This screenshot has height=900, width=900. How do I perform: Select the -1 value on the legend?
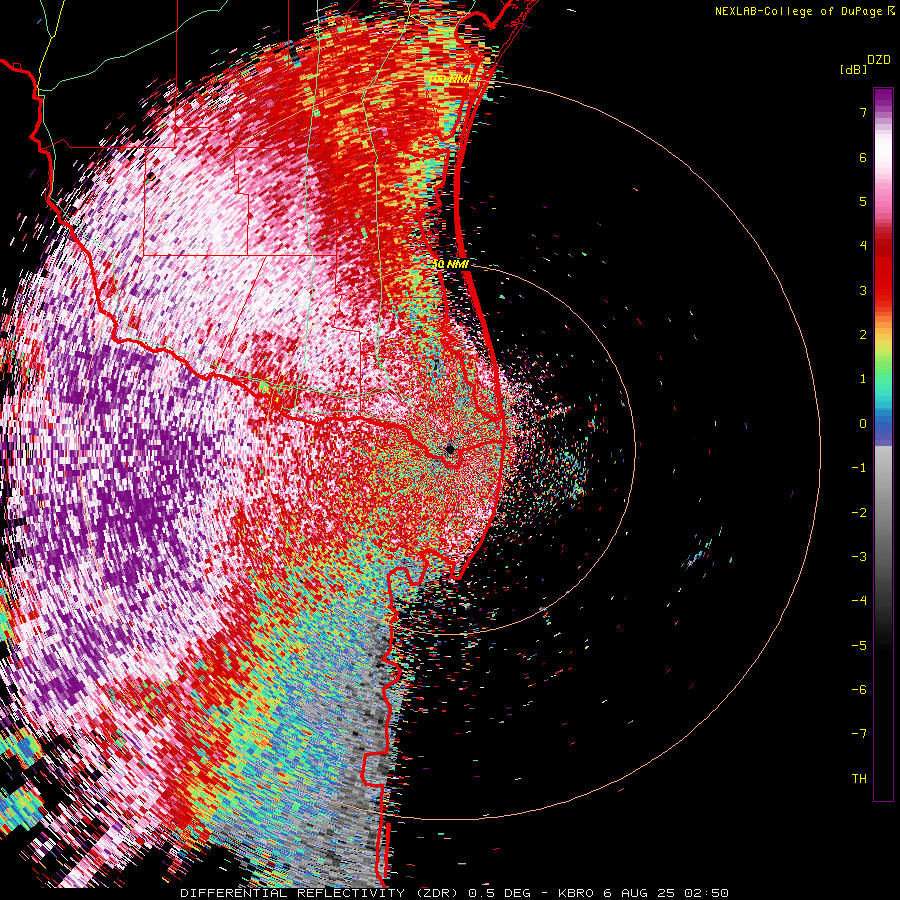(859, 468)
